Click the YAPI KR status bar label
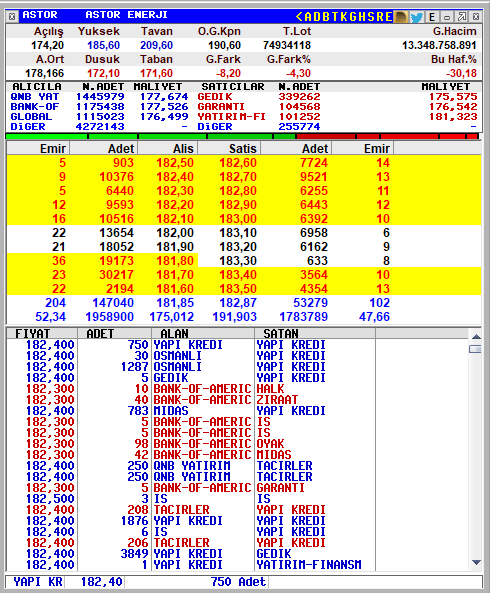 (x=38, y=582)
